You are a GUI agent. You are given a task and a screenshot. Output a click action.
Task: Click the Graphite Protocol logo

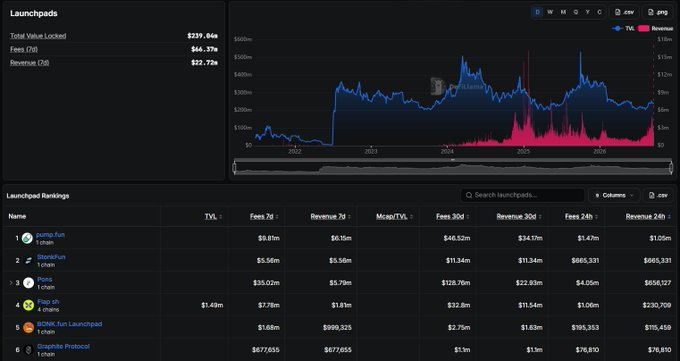point(29,350)
